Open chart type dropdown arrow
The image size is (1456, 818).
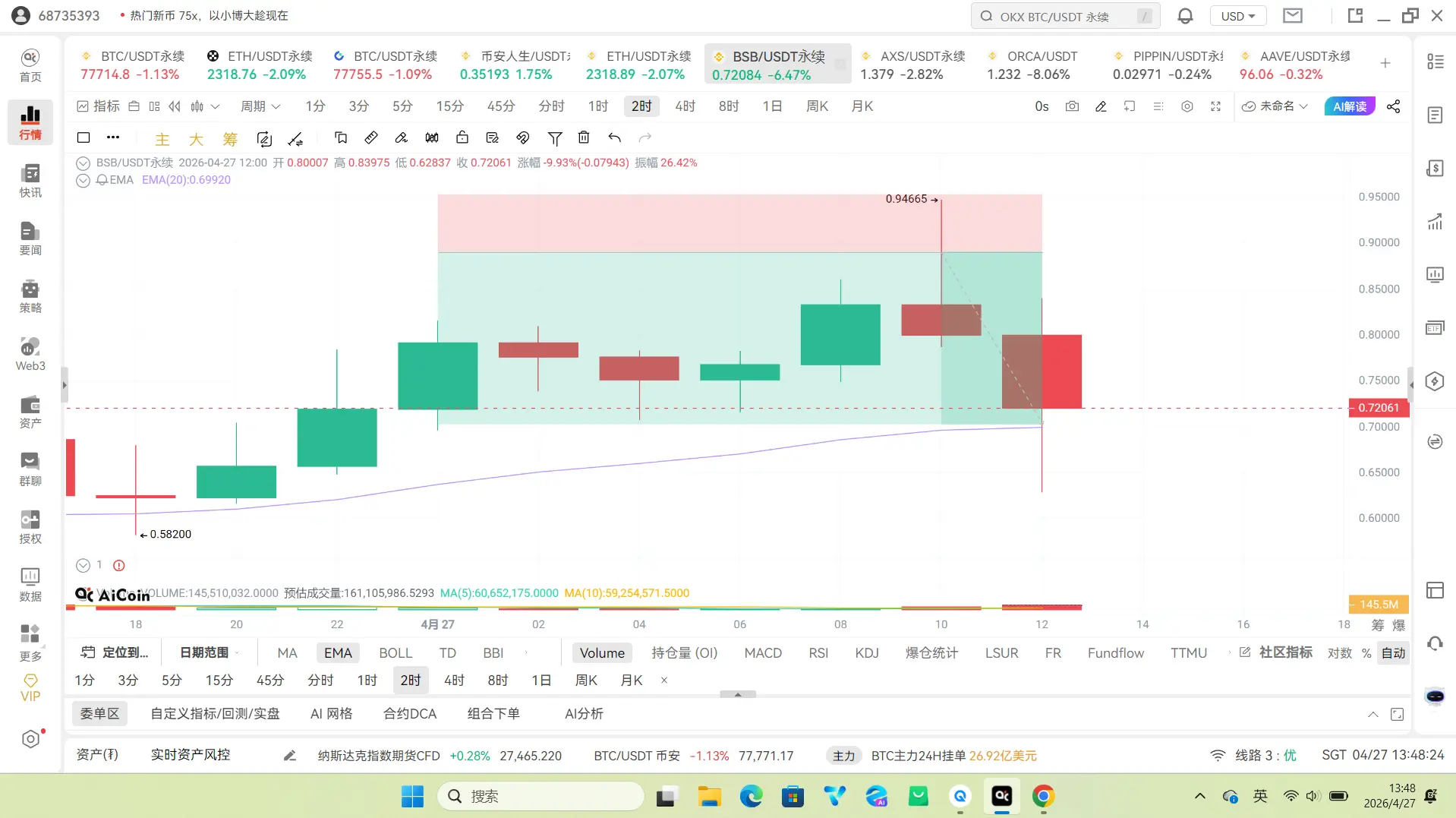point(216,107)
